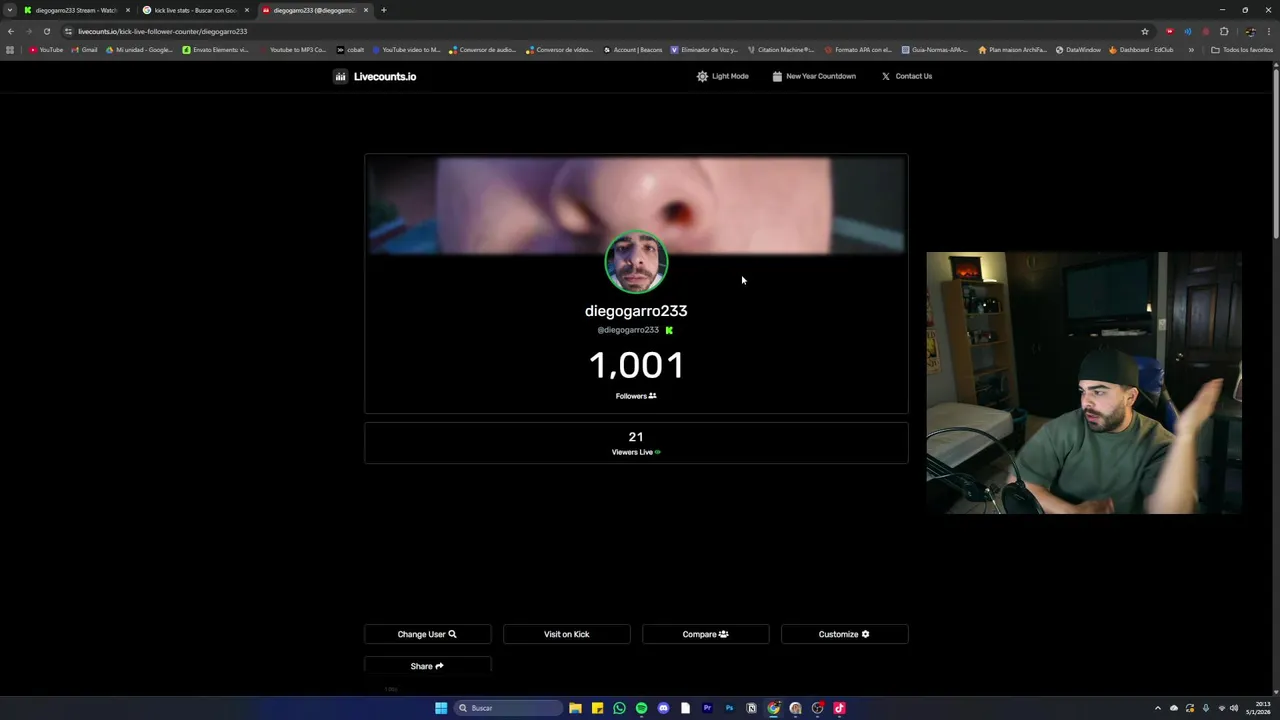
Task: Open the Dashboard EdClub bookmark
Action: pos(1141,50)
